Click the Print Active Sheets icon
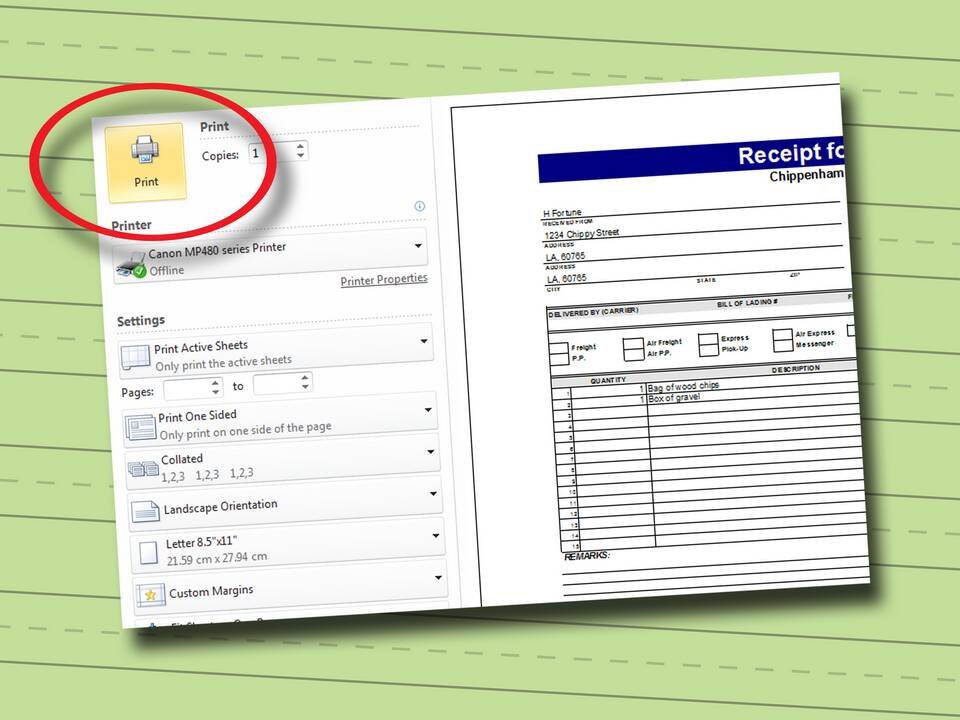This screenshot has height=720, width=960. (x=135, y=357)
